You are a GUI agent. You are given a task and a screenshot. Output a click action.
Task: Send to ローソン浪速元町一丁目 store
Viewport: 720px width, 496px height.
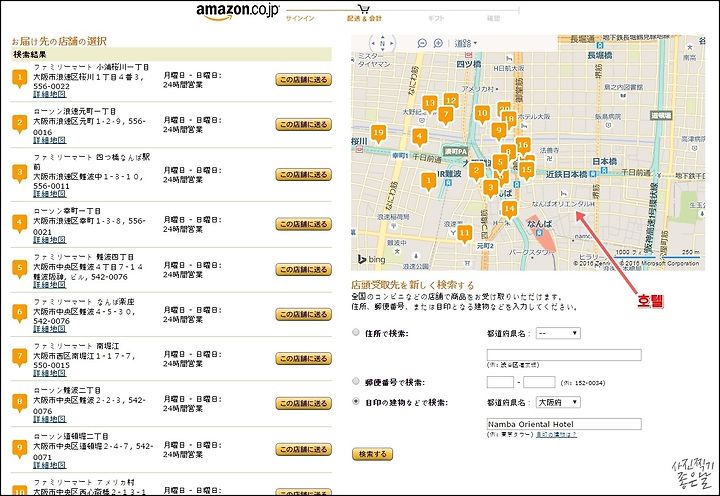pyautogui.click(x=304, y=124)
